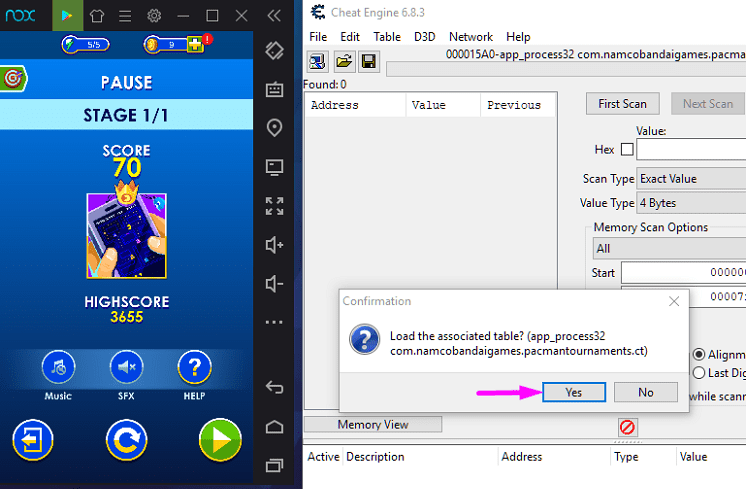Open Nox keyboard mapping icon
The width and height of the screenshot is (746, 489).
(x=275, y=89)
